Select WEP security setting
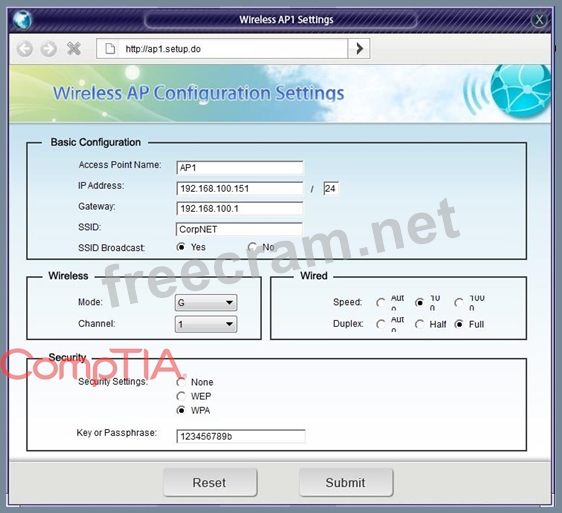562x513 pixels. pos(181,396)
